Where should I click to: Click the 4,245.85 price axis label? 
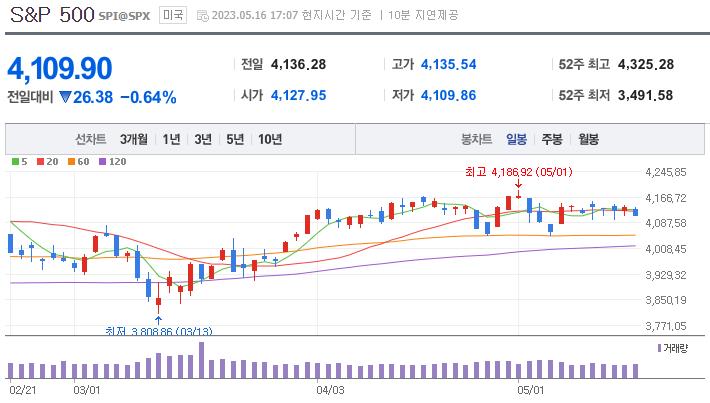(x=666, y=172)
